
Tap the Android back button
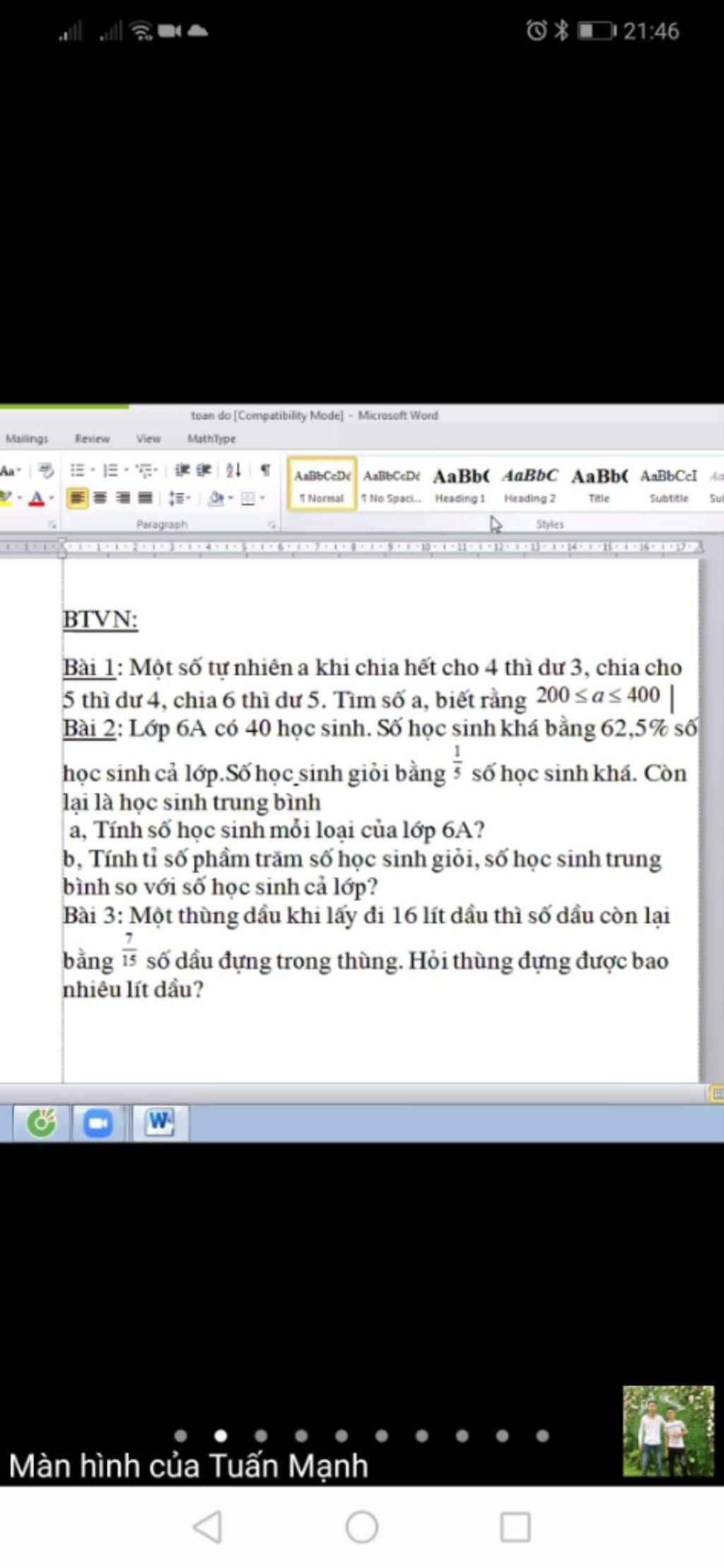point(207,1526)
